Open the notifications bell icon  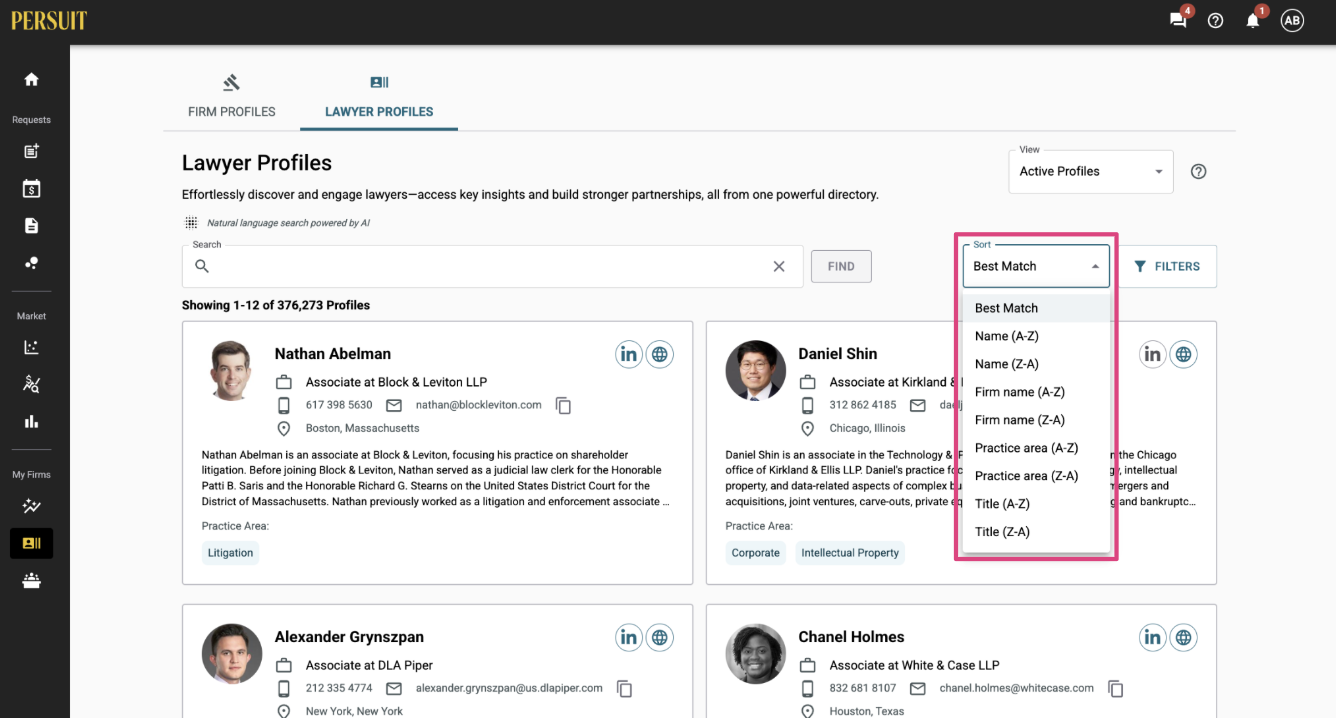tap(1252, 20)
